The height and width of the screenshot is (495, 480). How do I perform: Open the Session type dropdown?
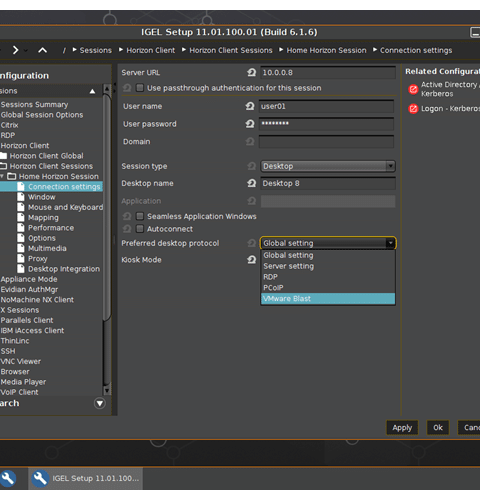328,166
